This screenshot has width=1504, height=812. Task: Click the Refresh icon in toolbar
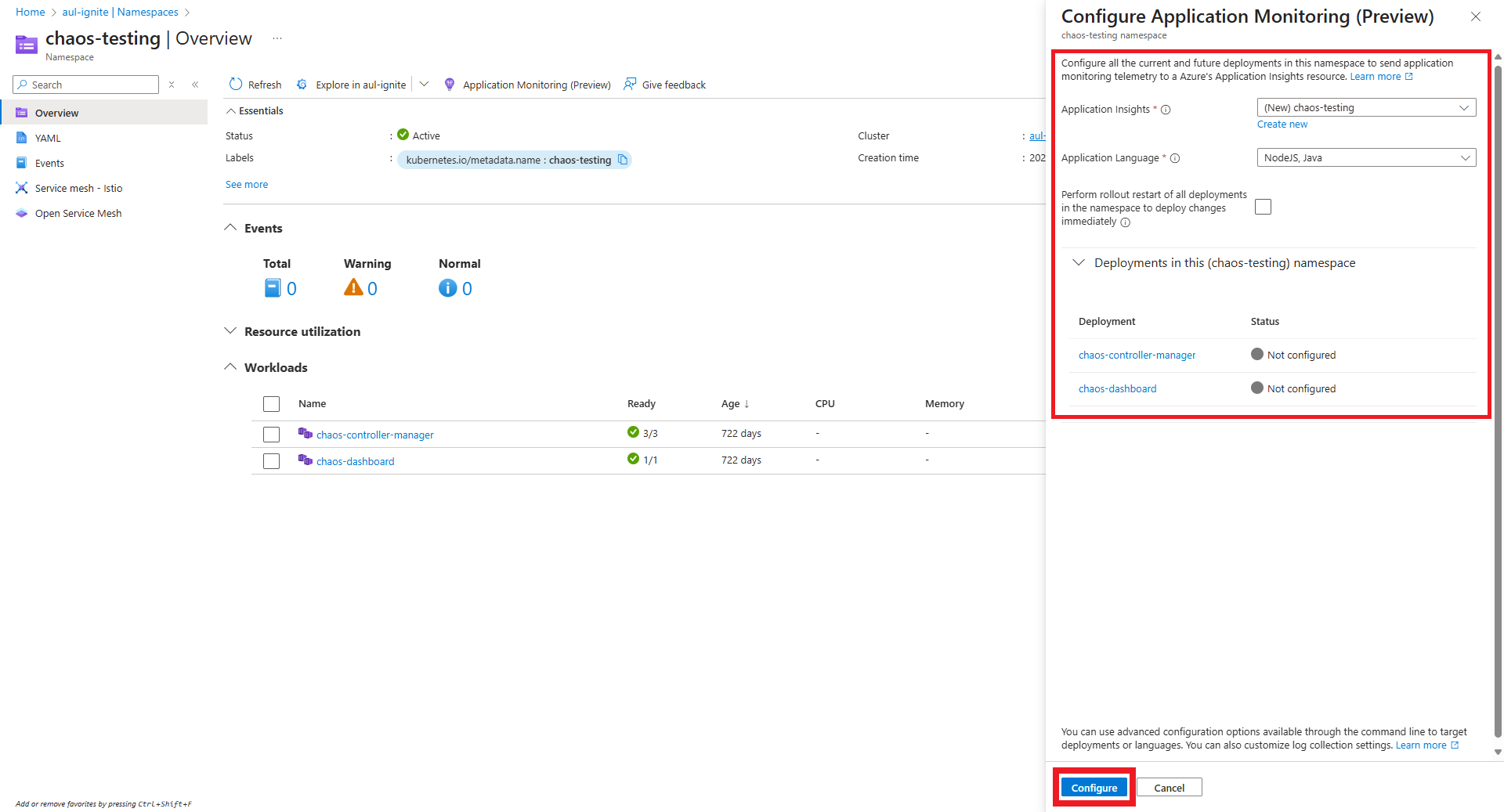236,85
